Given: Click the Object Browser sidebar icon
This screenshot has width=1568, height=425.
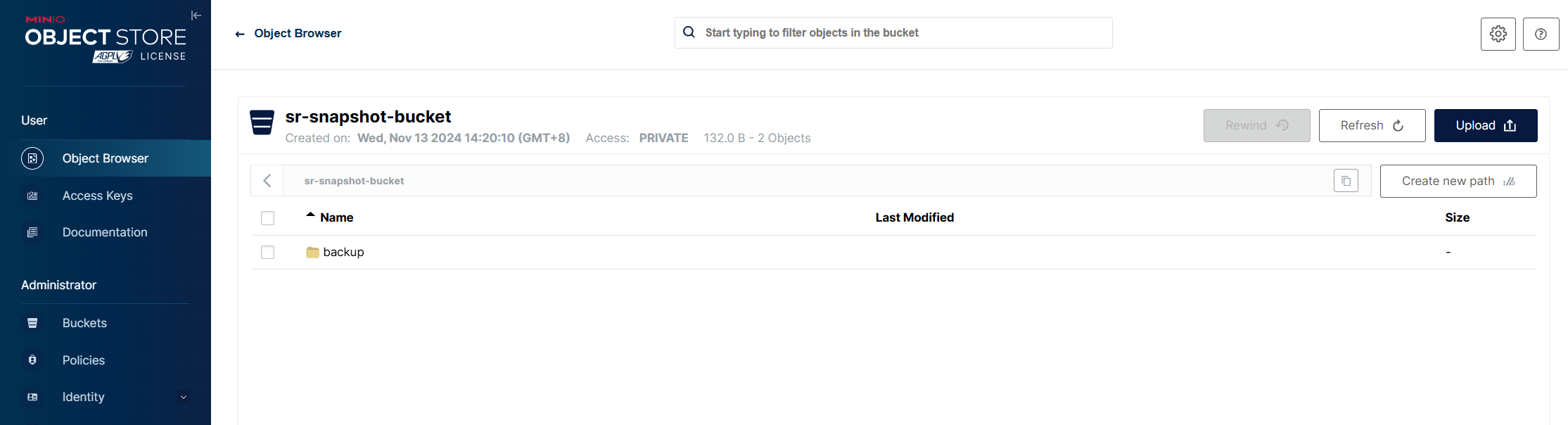Looking at the screenshot, I should click(32, 158).
